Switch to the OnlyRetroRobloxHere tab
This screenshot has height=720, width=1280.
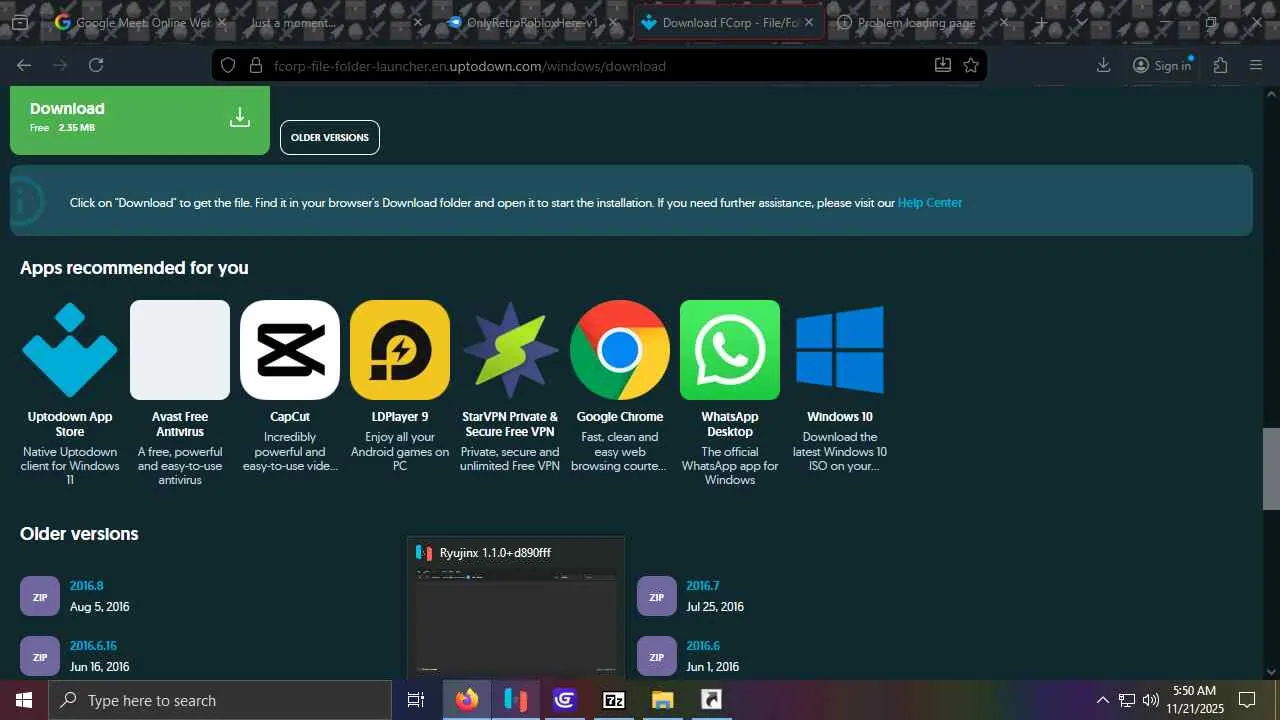click(x=531, y=22)
